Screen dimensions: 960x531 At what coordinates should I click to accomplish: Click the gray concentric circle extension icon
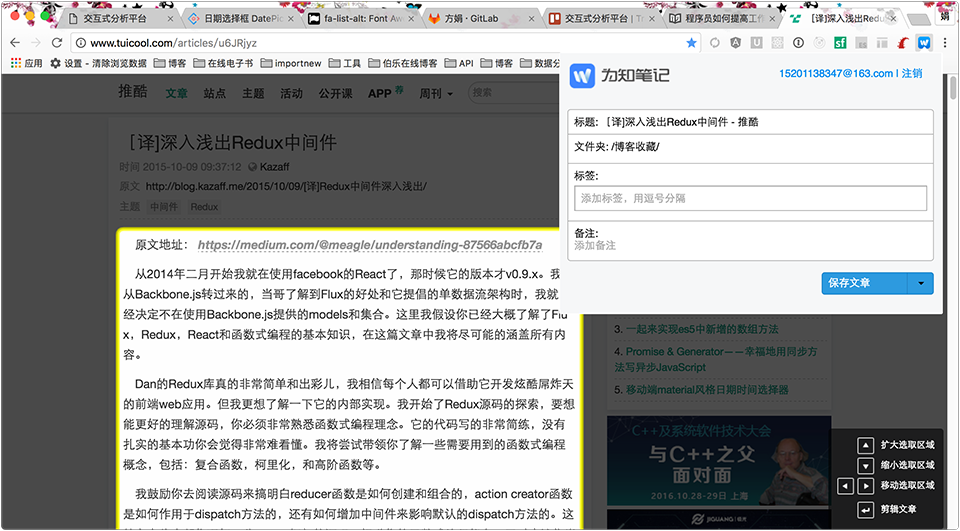[x=819, y=43]
